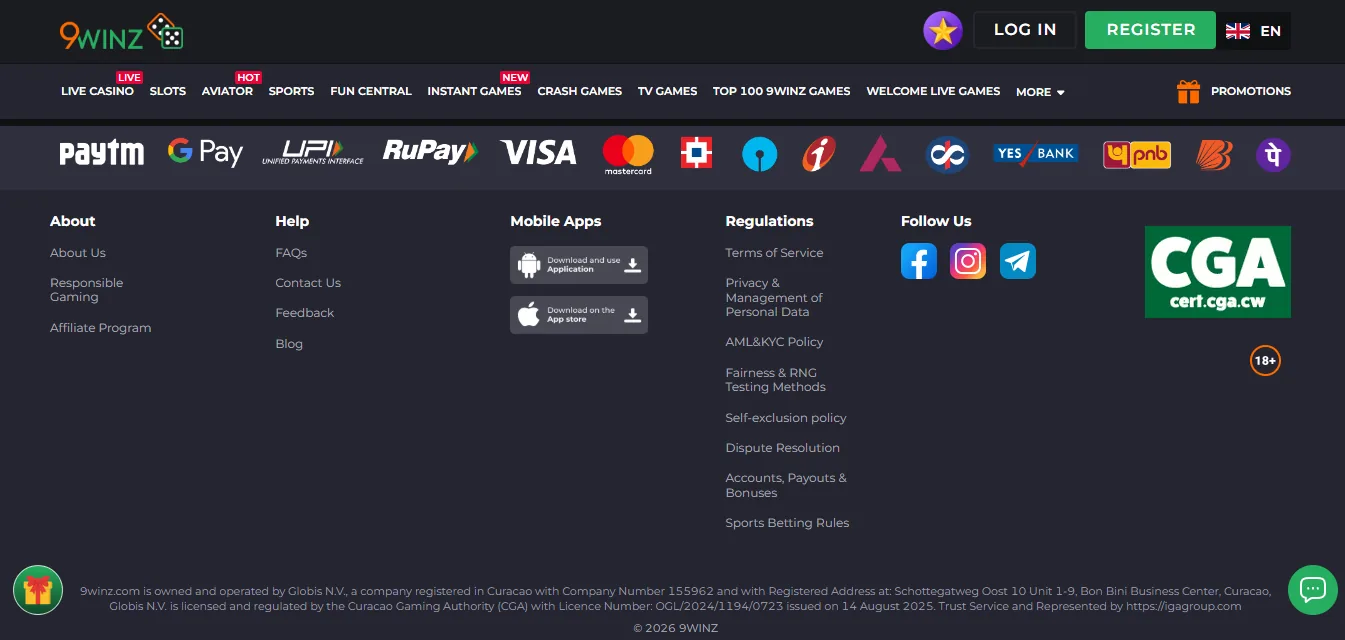Open the CGA certificate badge
The height and width of the screenshot is (640, 1345).
tap(1218, 272)
